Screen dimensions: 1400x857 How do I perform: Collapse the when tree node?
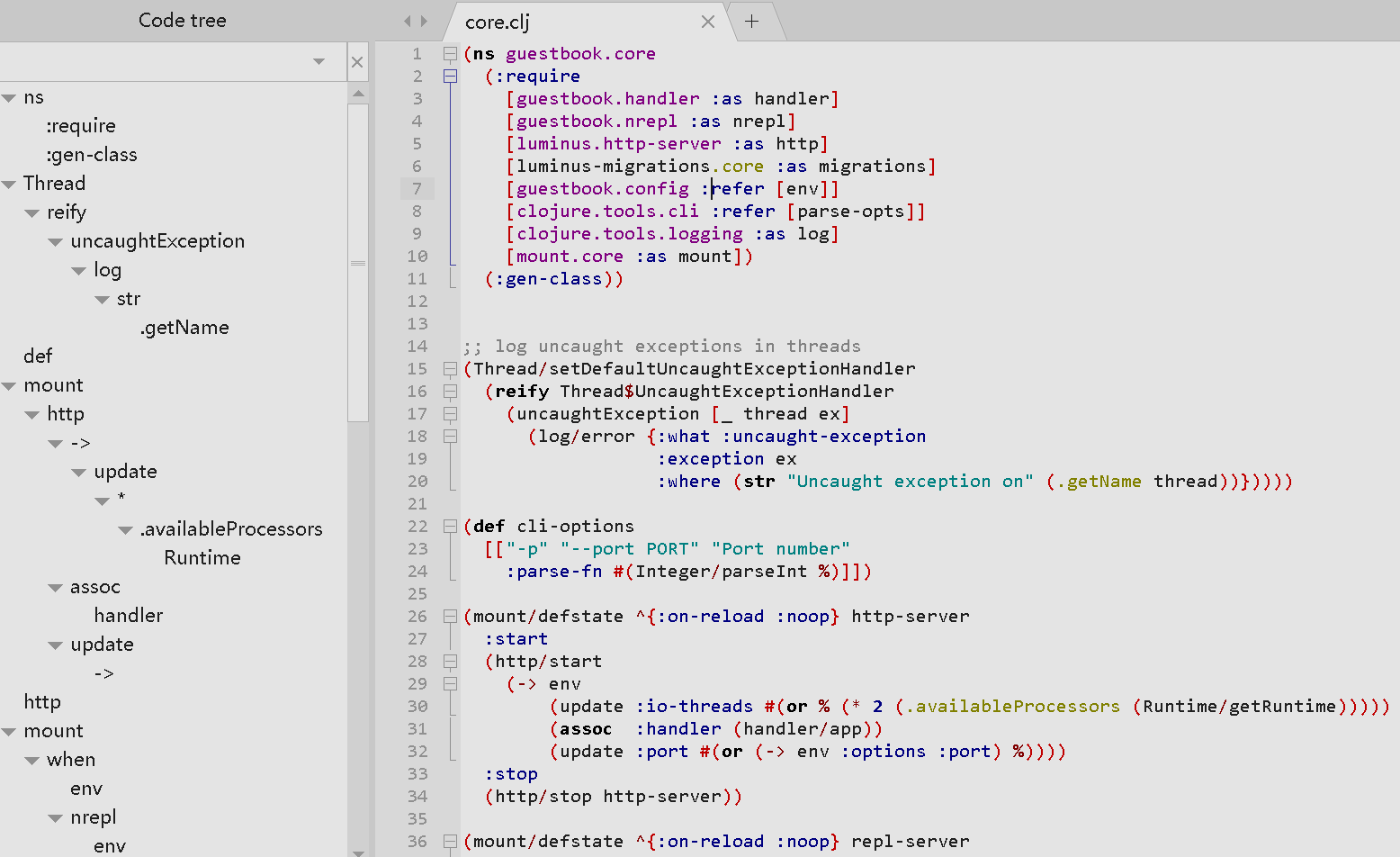(x=32, y=761)
